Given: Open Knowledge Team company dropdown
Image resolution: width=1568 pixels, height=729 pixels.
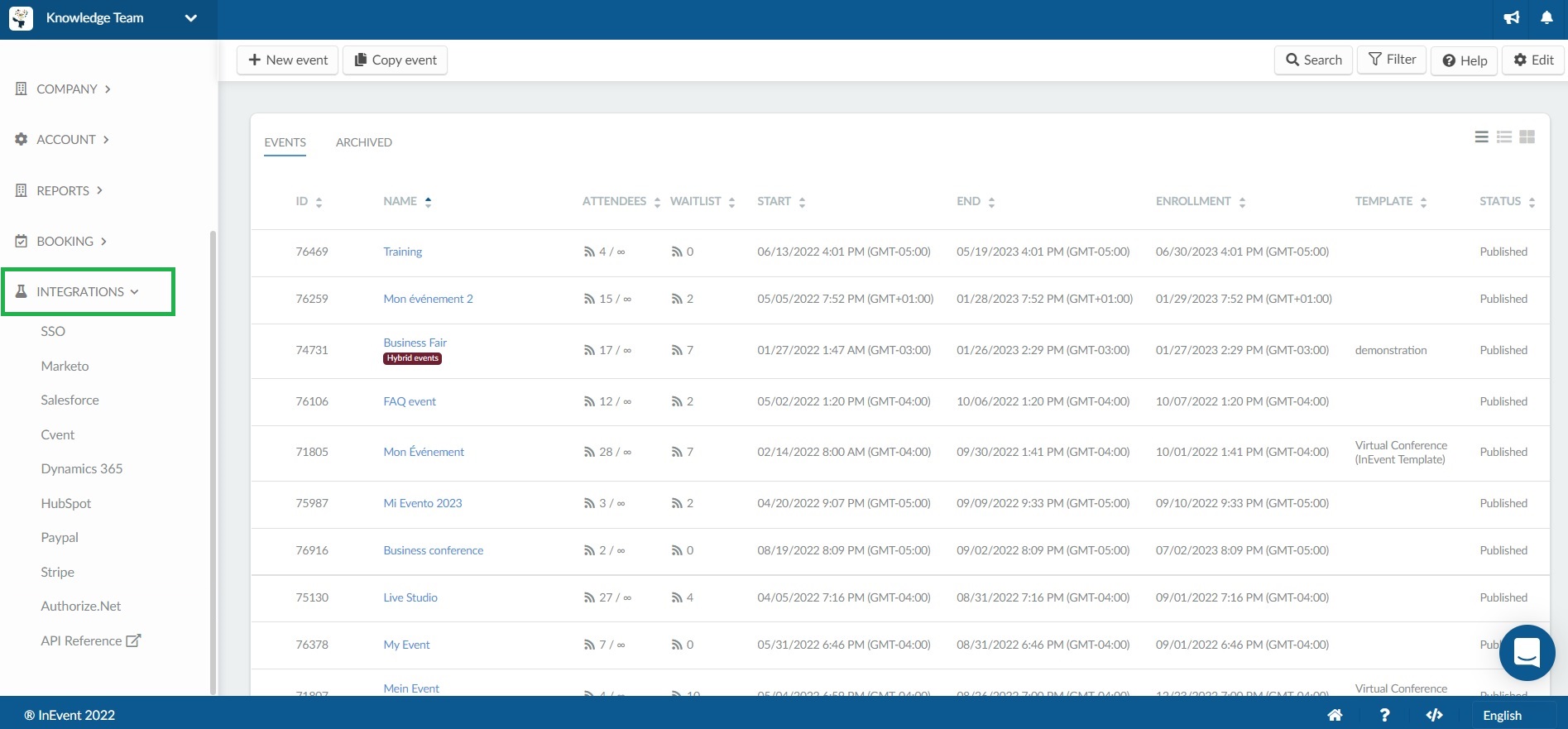Looking at the screenshot, I should point(191,18).
